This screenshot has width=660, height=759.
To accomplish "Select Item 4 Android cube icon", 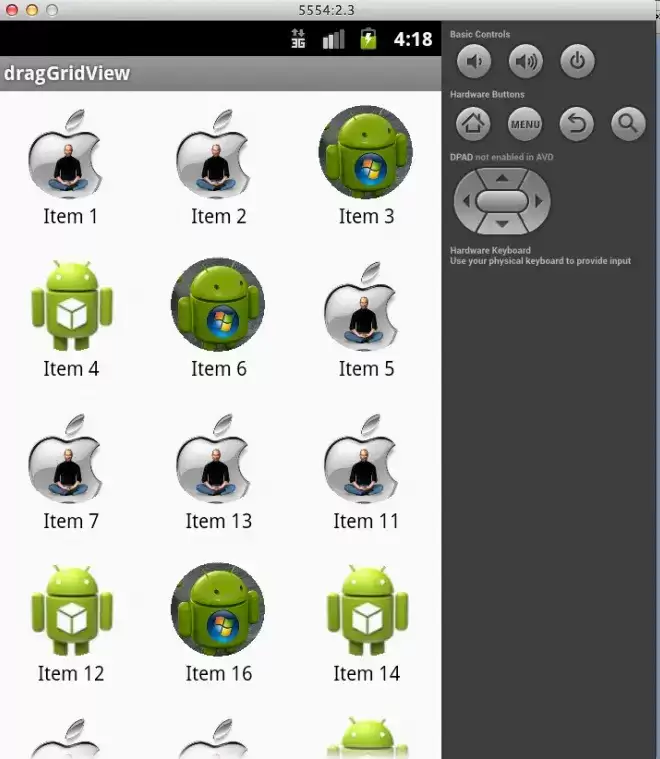I will point(72,306).
